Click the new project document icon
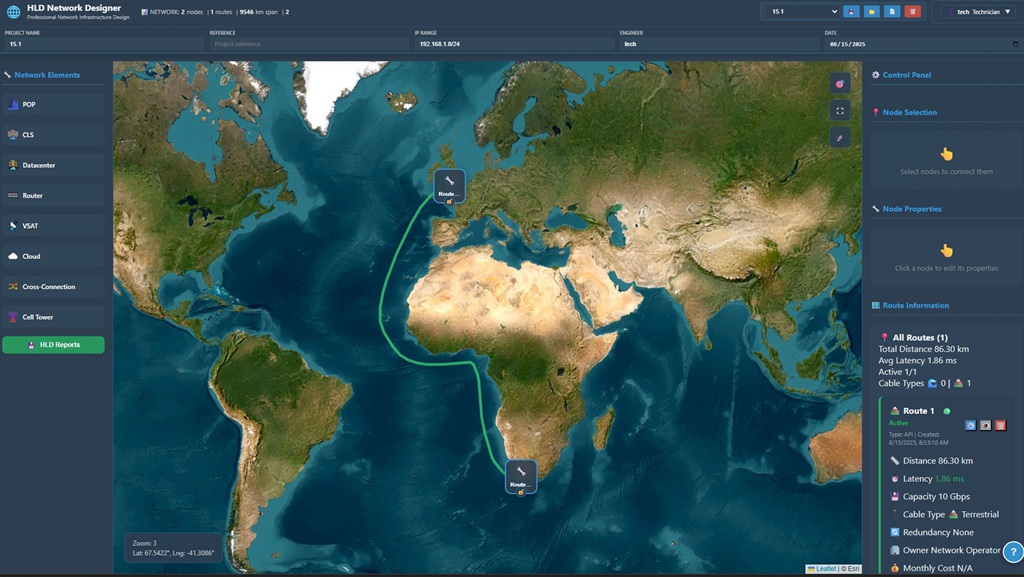This screenshot has width=1024, height=577. click(x=892, y=12)
